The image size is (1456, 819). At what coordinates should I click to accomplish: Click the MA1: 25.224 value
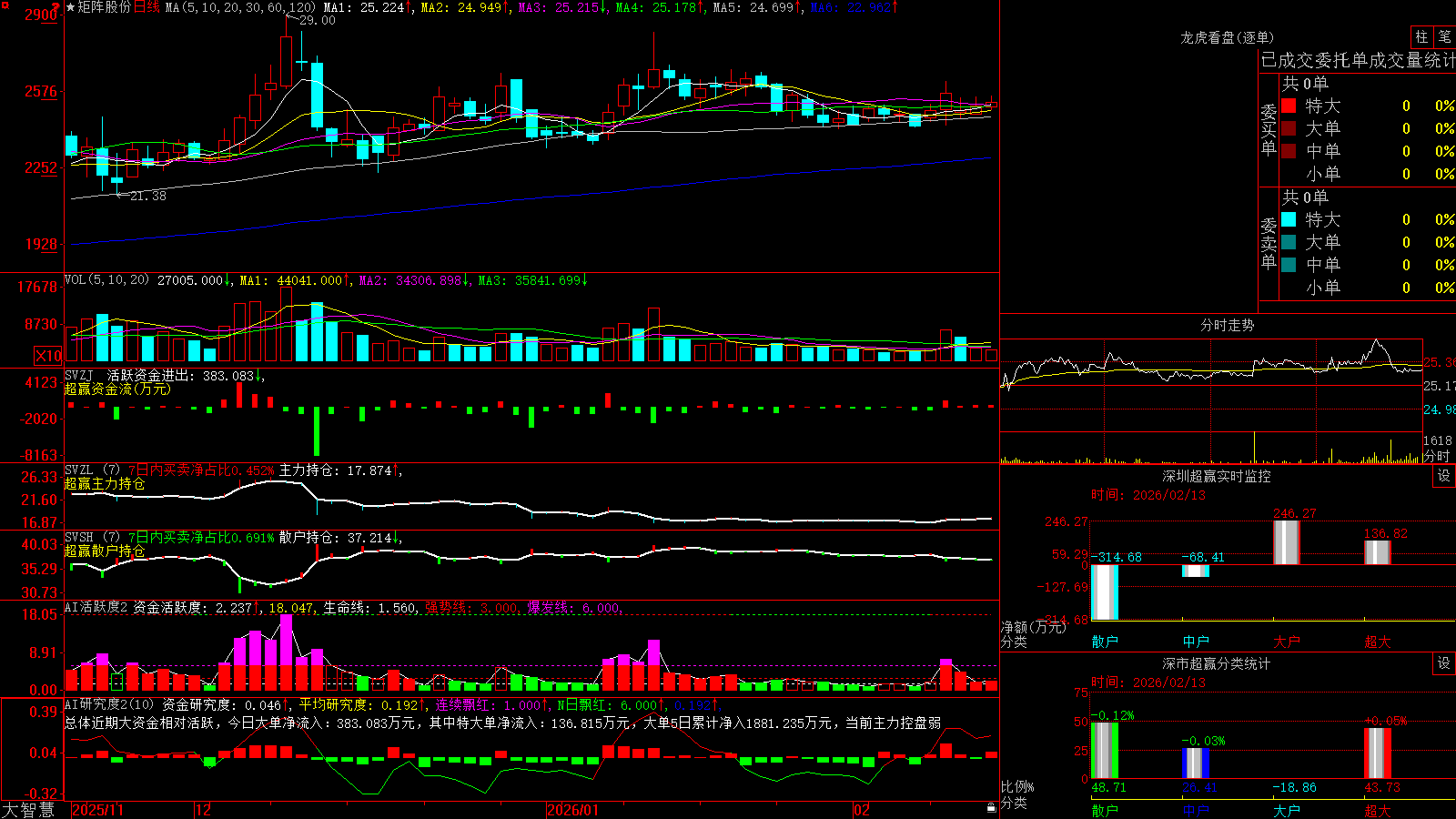point(366,7)
